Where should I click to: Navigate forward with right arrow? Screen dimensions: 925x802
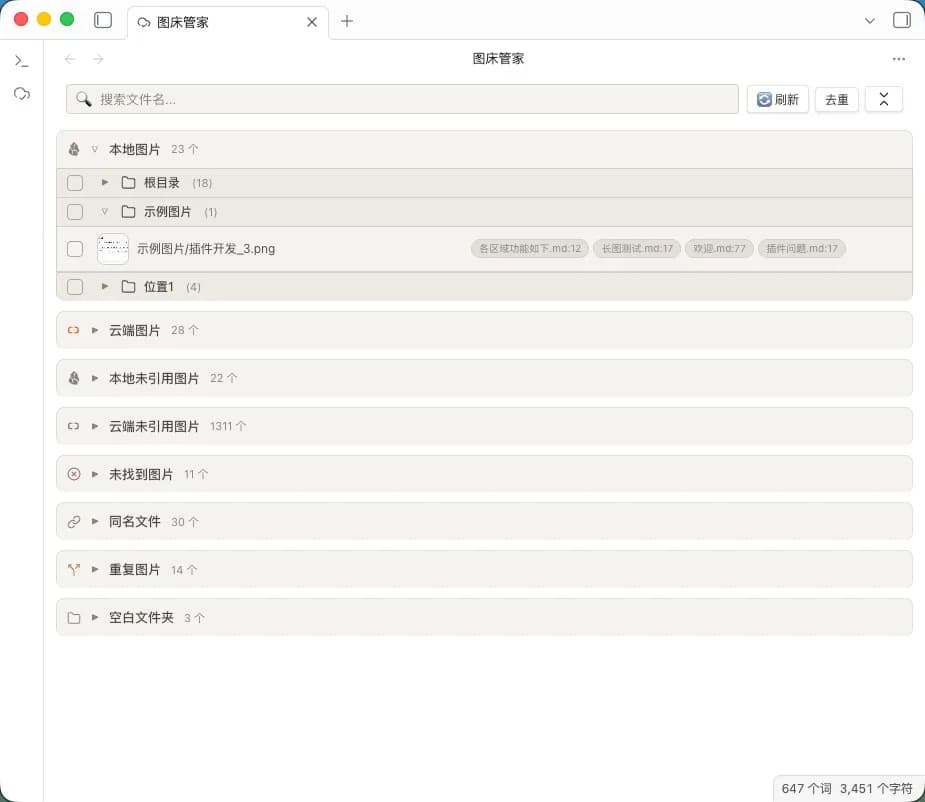98,59
